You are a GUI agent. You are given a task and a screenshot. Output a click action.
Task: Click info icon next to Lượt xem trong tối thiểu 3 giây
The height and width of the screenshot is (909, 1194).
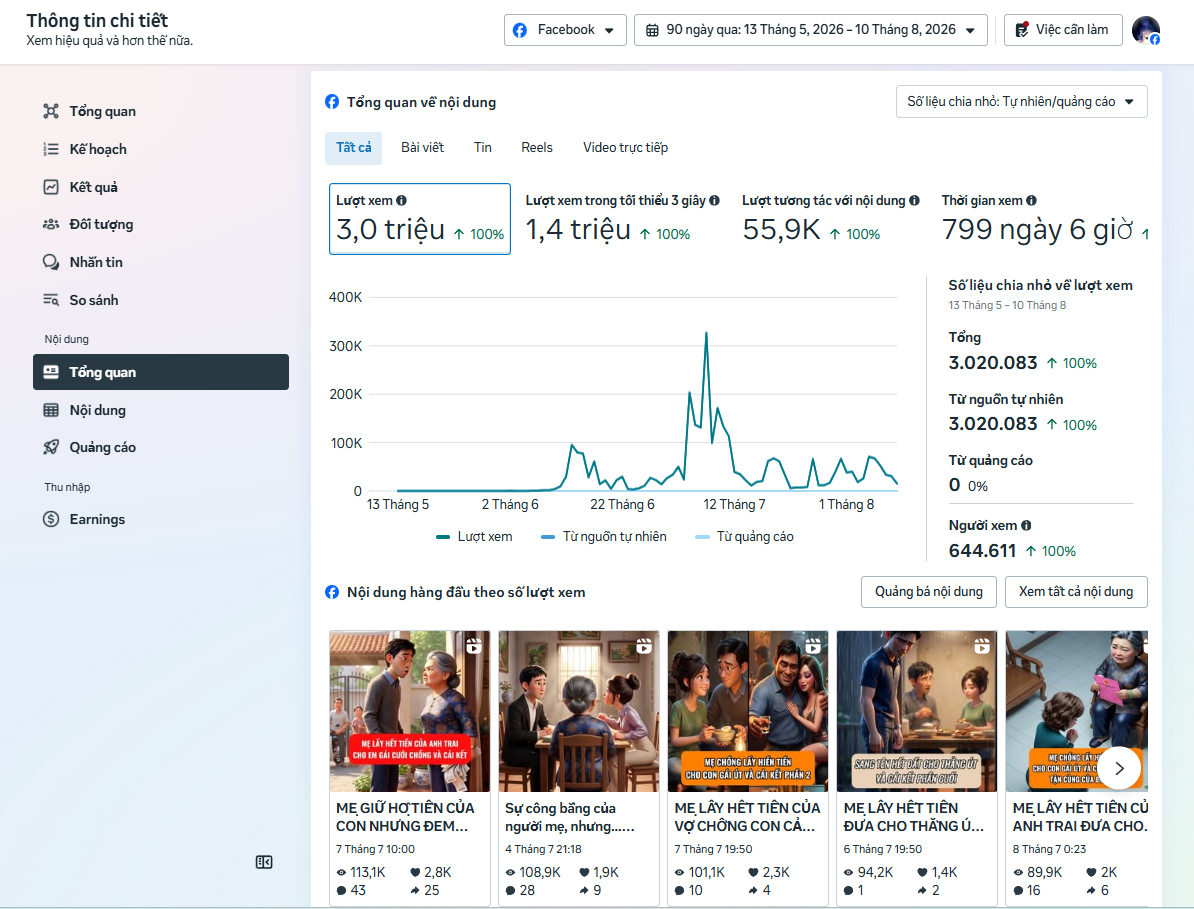[714, 200]
